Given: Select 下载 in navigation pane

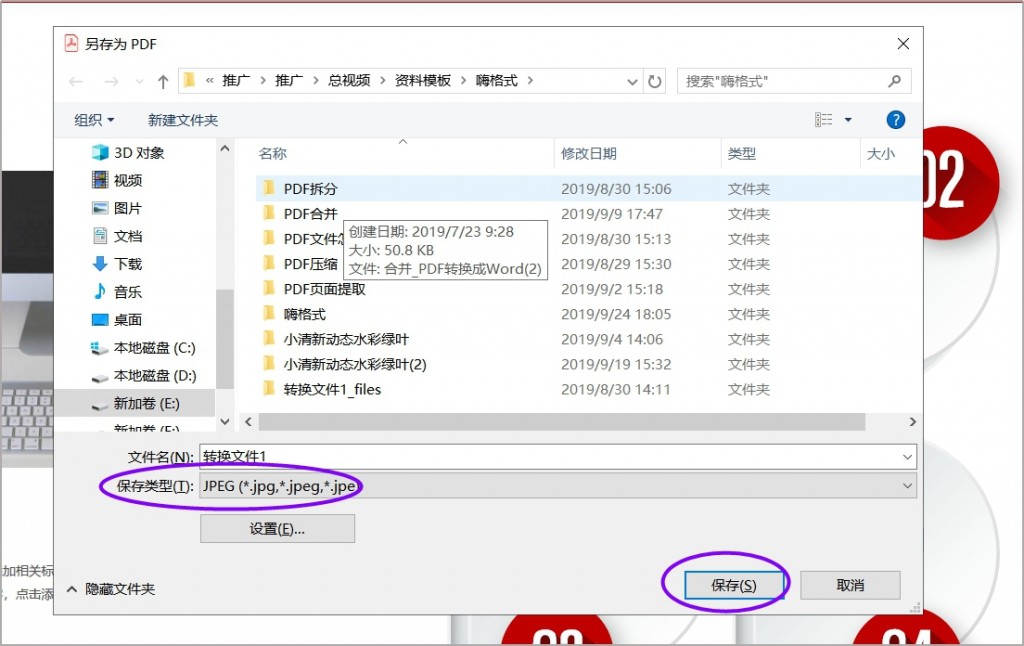Looking at the screenshot, I should pos(118,264).
